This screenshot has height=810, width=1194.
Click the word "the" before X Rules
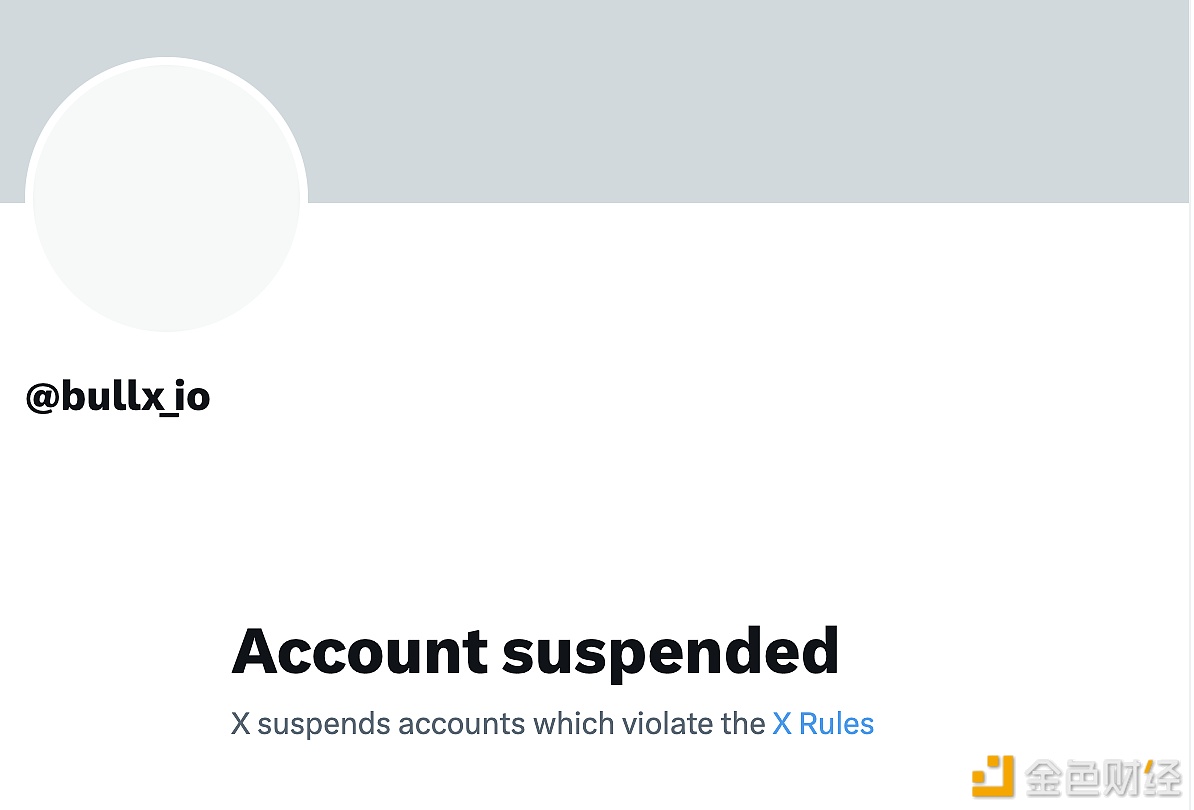click(742, 723)
